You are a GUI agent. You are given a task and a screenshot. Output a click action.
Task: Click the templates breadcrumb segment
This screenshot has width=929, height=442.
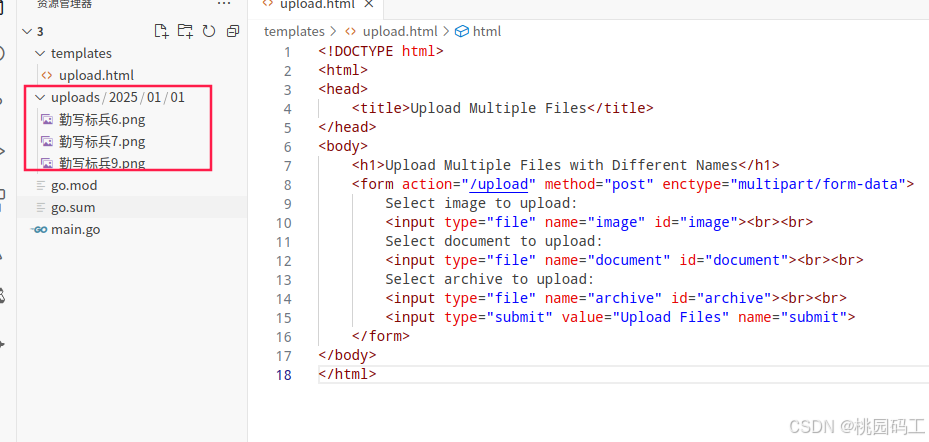294,31
